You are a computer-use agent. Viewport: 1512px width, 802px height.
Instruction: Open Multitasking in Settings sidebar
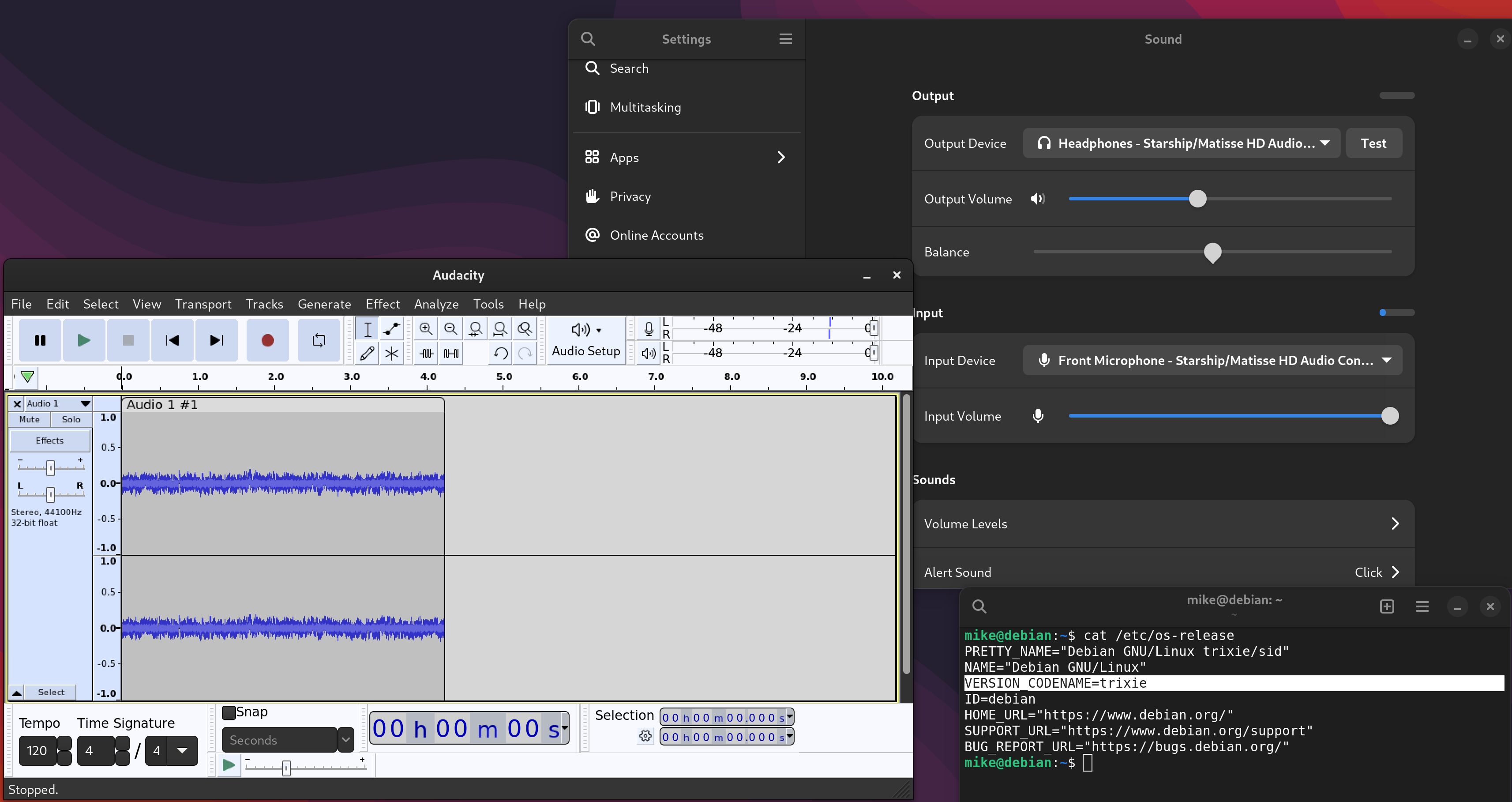pyautogui.click(x=686, y=107)
